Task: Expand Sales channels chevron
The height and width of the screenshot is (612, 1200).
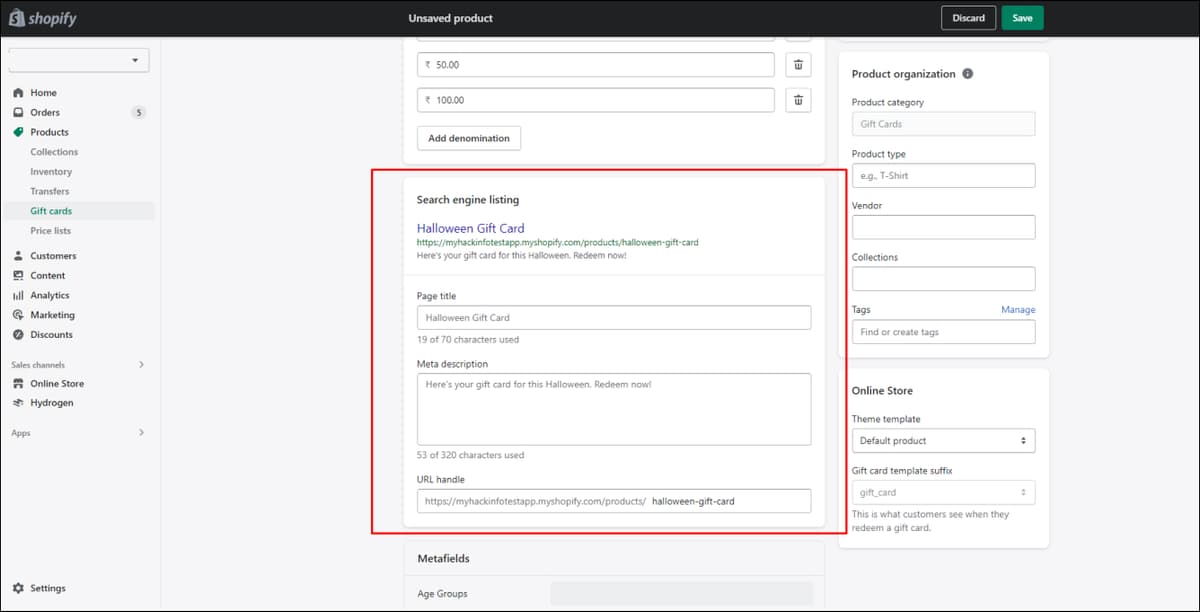Action: click(x=141, y=364)
